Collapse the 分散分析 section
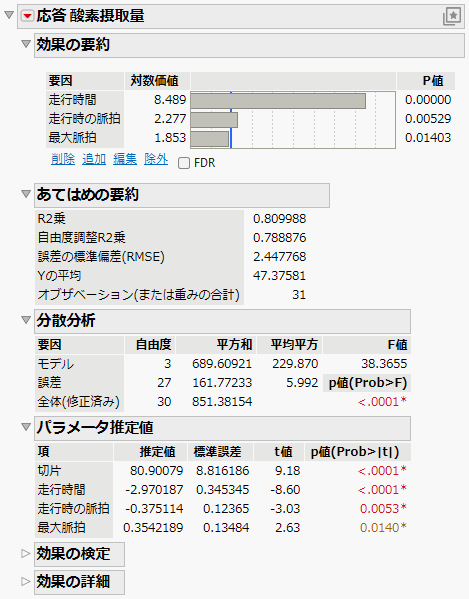469x599 pixels. coord(26,320)
